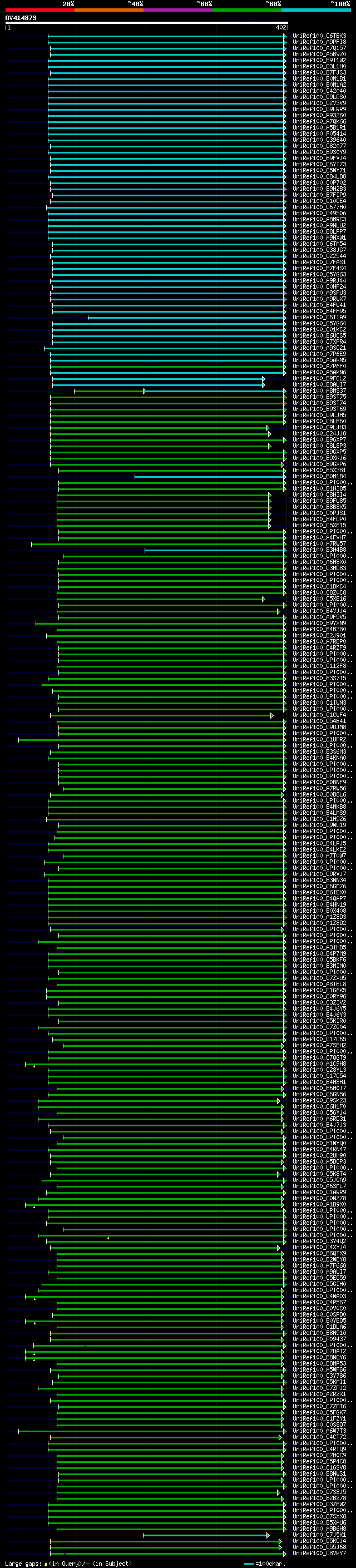Click the UniRef100_B9FCL2 label
Viewport: 356px width, 1568px height.
(x=319, y=379)
